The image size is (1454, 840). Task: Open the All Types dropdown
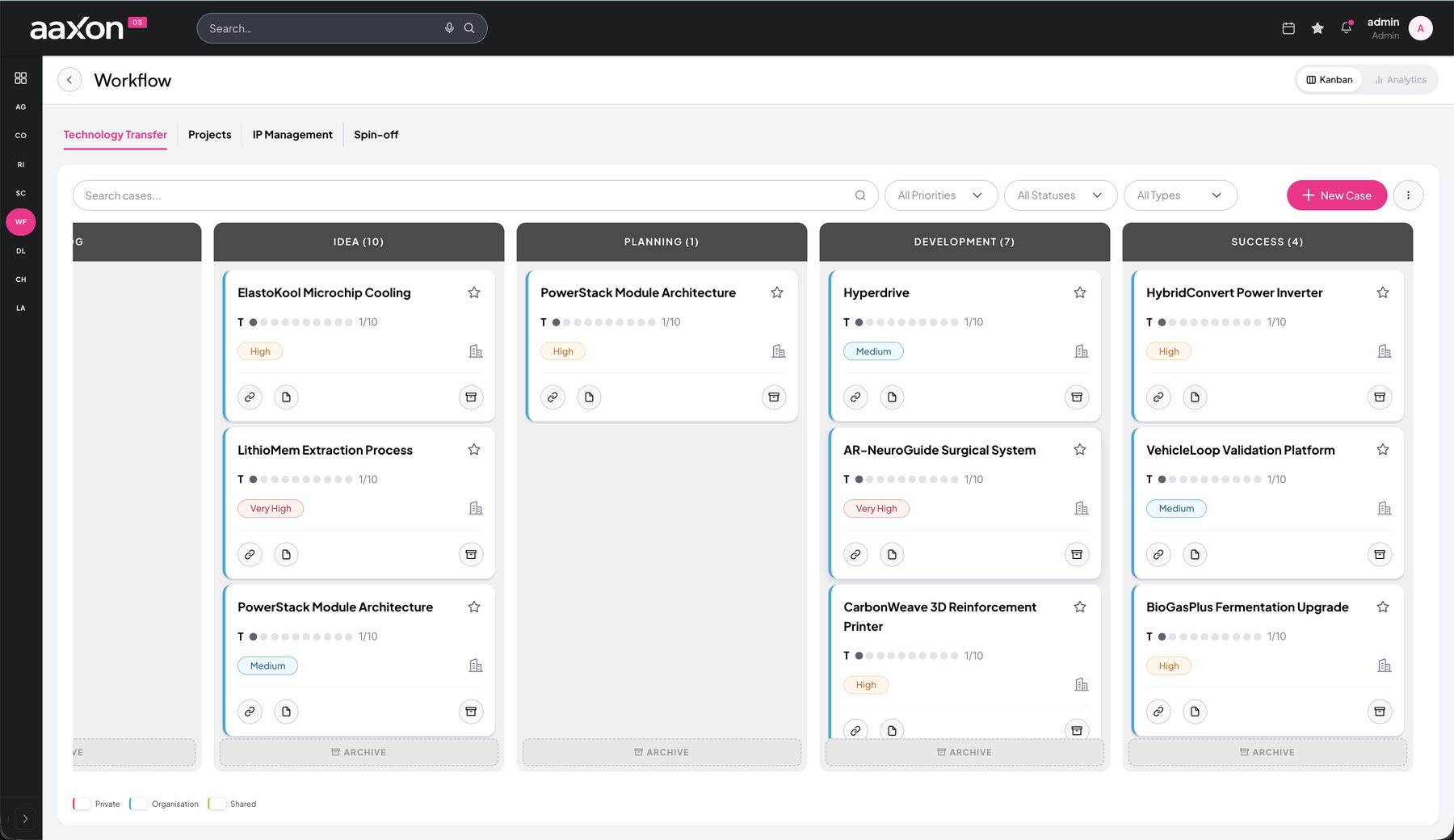pos(1180,195)
